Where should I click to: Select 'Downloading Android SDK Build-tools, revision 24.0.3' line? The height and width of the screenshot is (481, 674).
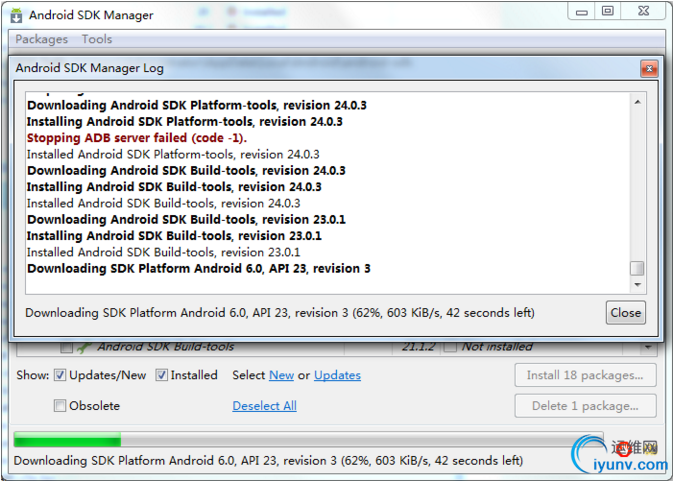tap(186, 171)
